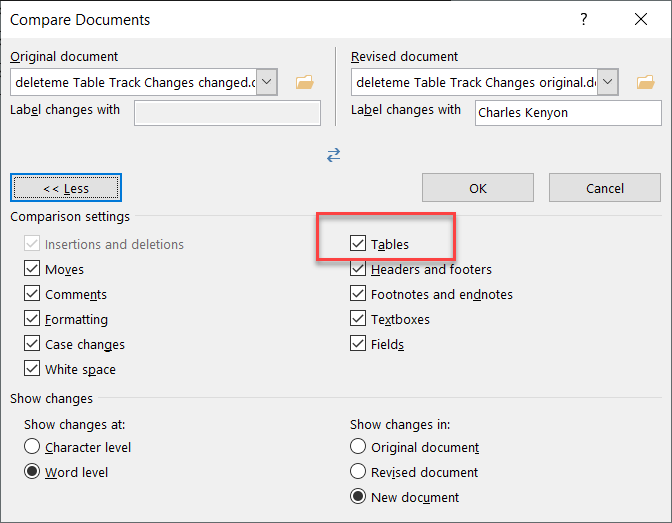Uncheck the Fields checkbox
This screenshot has width=672, height=523.
[358, 344]
